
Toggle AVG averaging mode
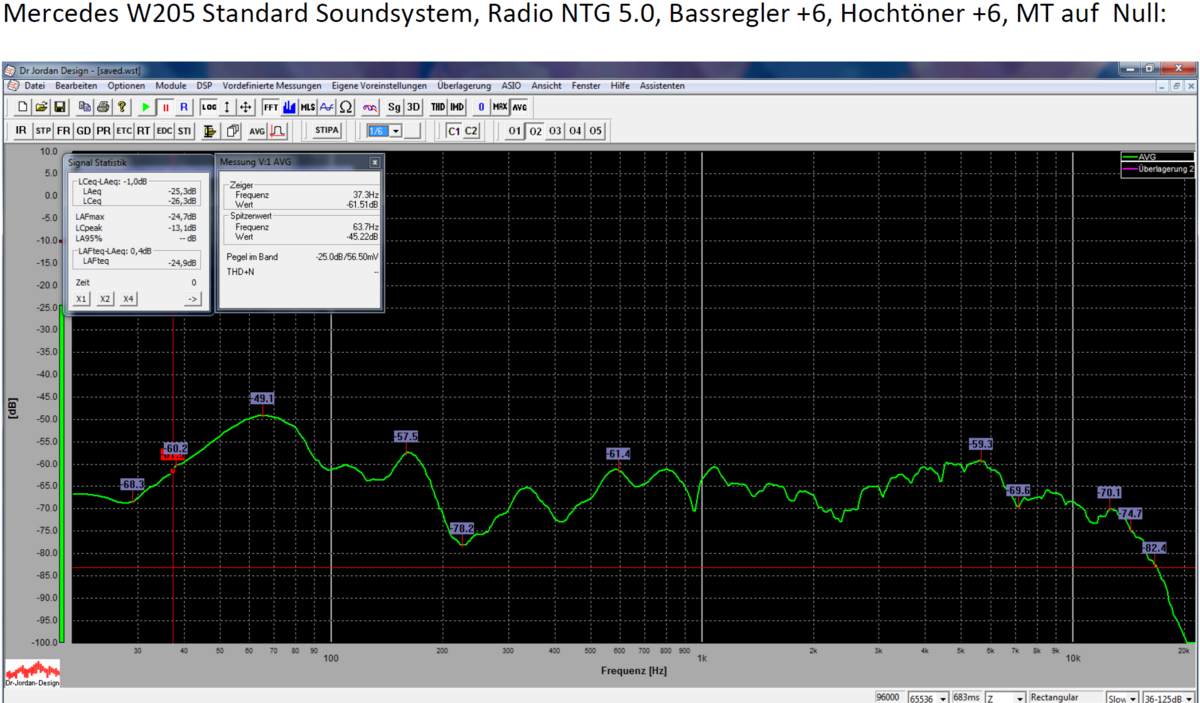[520, 106]
